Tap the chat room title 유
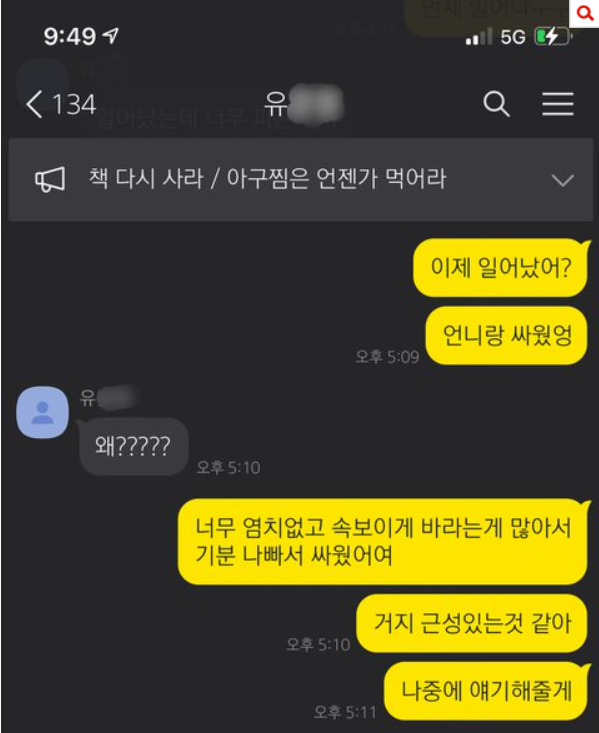Image resolution: width=599 pixels, height=733 pixels. tap(304, 104)
